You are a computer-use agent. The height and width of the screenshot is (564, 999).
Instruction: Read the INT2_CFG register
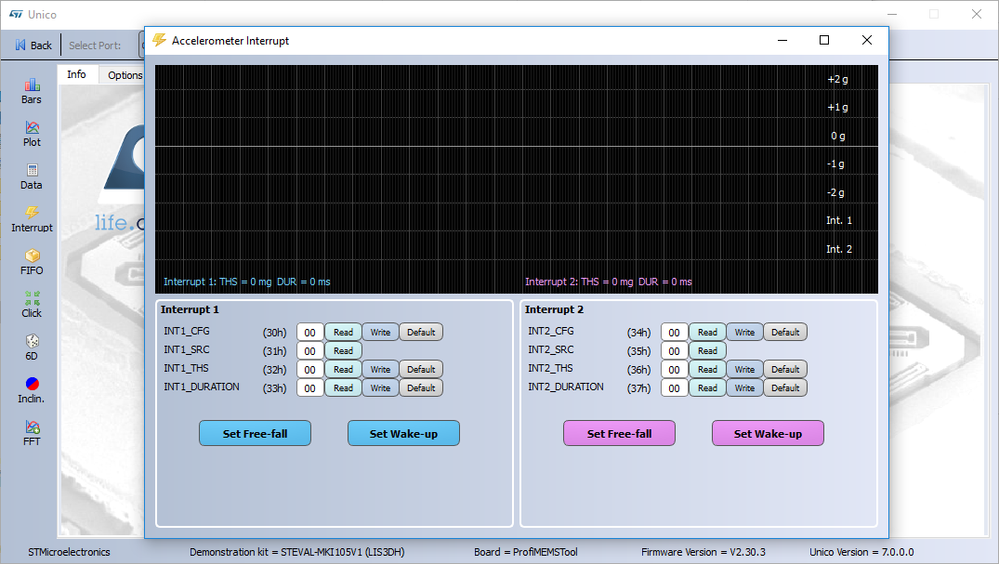[707, 332]
